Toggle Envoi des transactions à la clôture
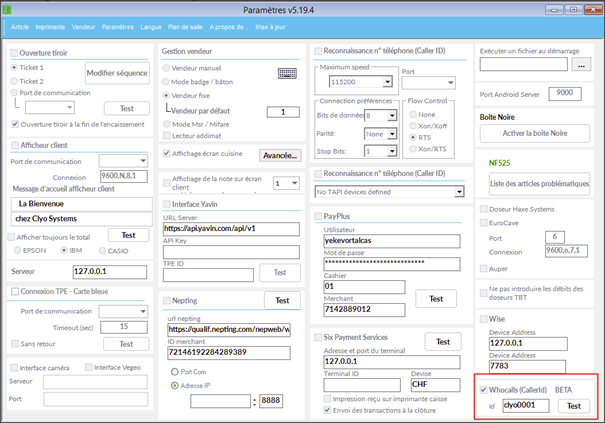 [327, 410]
